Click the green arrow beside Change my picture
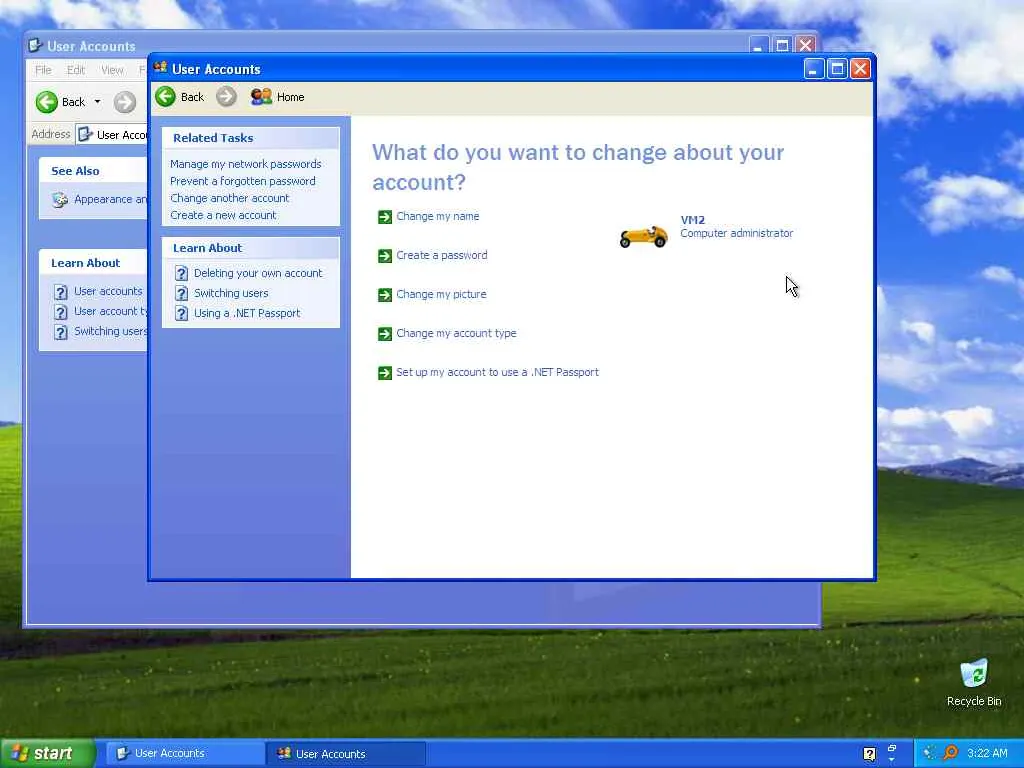Screen dimensions: 1024x768 pyautogui.click(x=385, y=295)
